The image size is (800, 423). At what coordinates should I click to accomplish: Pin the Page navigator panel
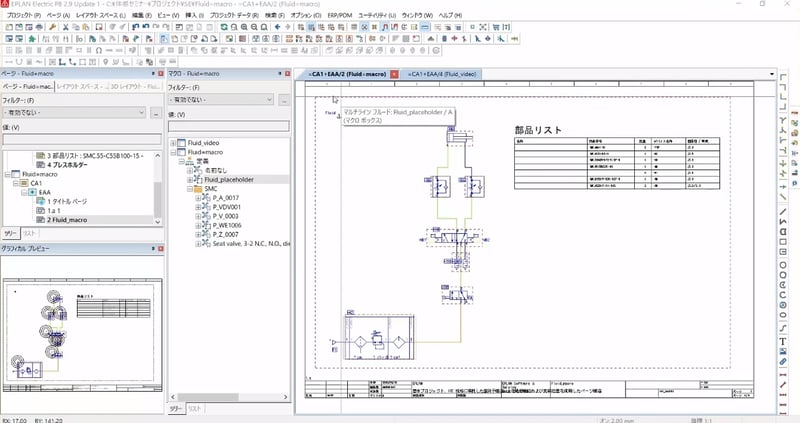[153, 73]
